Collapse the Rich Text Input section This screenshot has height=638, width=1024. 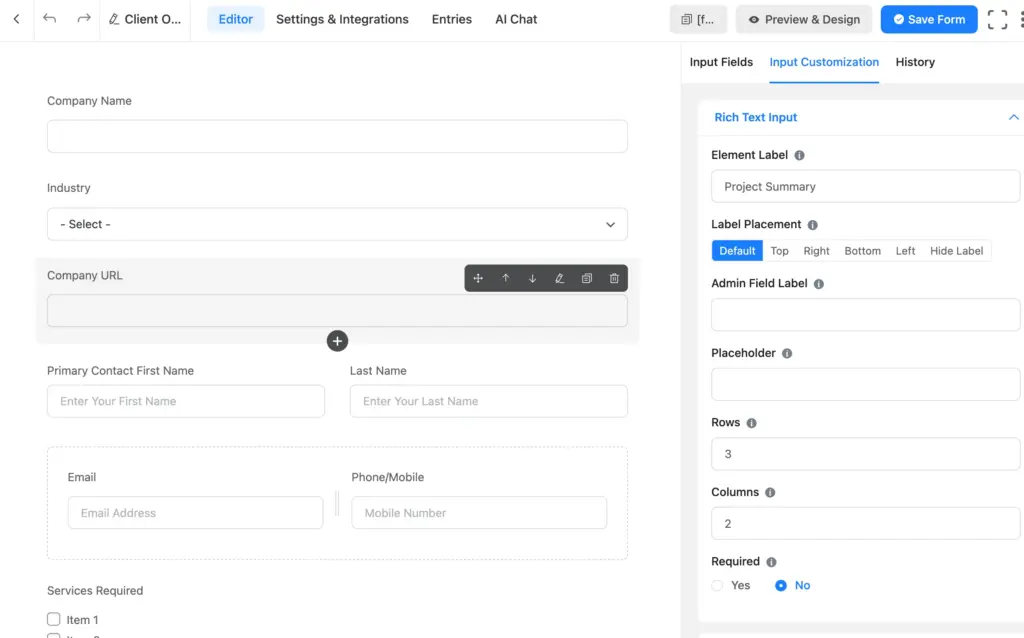tap(1013, 118)
